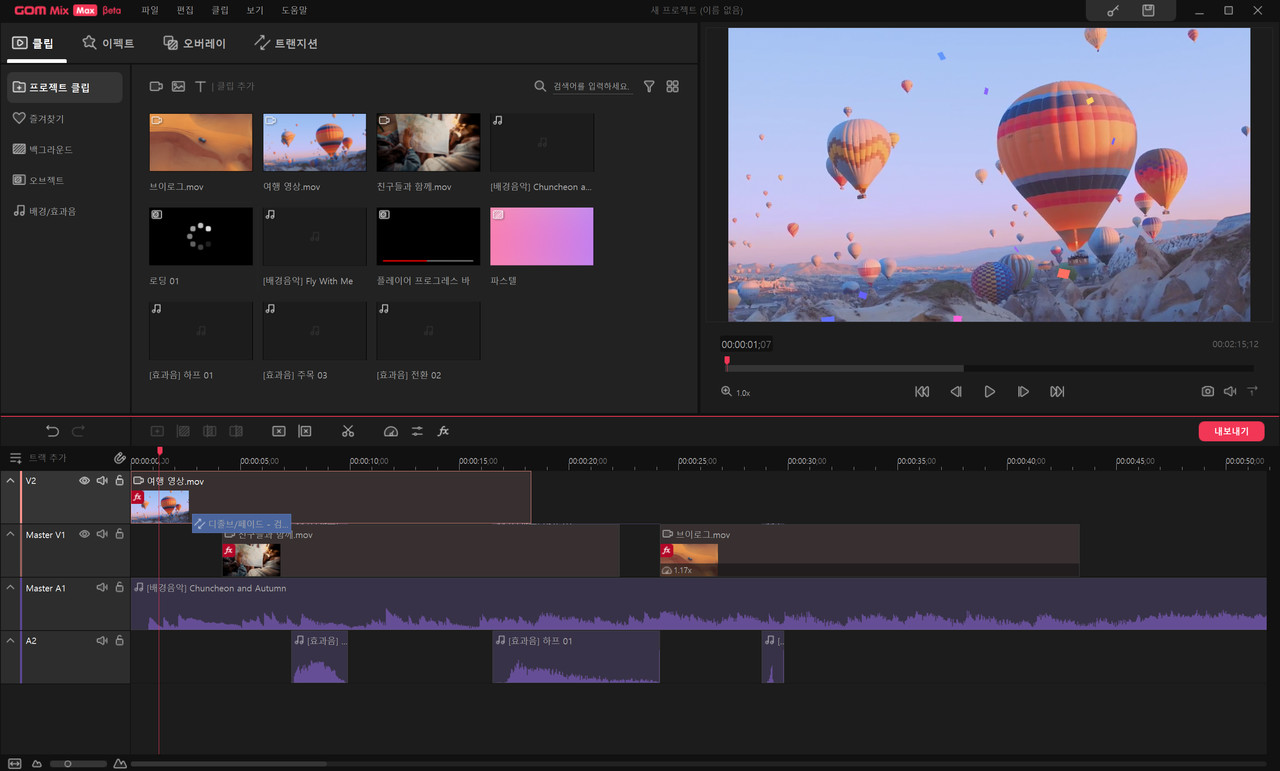Open the clip filter funnel icon
Image resolution: width=1280 pixels, height=771 pixels.
click(649, 87)
